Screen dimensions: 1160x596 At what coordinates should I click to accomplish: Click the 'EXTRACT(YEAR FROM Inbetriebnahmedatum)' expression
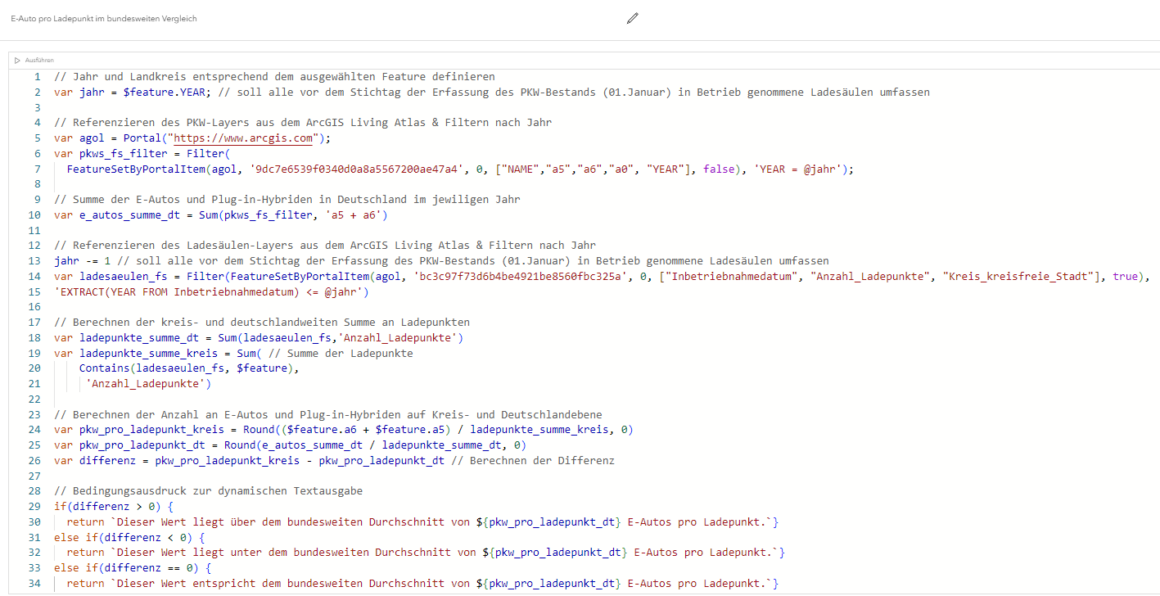coord(177,291)
